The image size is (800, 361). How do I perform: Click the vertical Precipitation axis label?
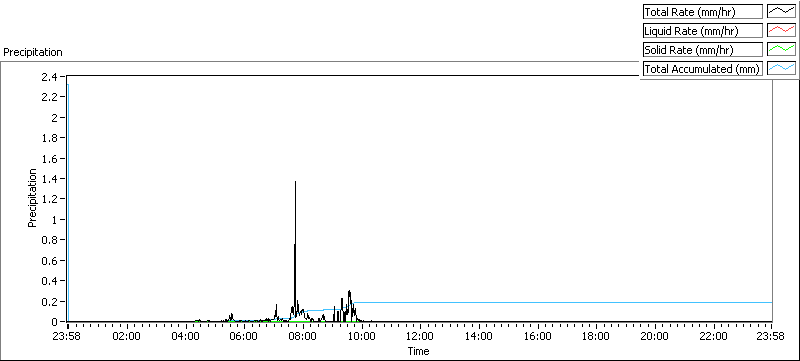click(33, 198)
